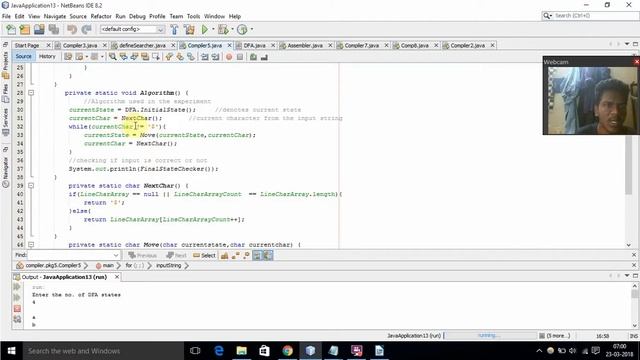Image resolution: width=640 pixels, height=360 pixels.
Task: Toggle Highlight Search icon in editor toolbar
Action: click(x=145, y=57)
